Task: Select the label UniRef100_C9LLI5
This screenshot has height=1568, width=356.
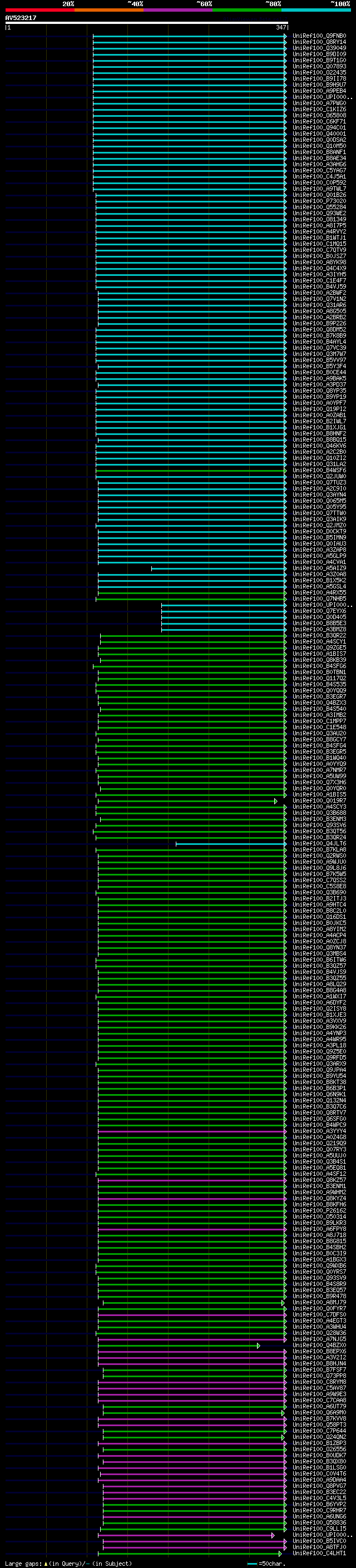Action: click(x=319, y=1529)
